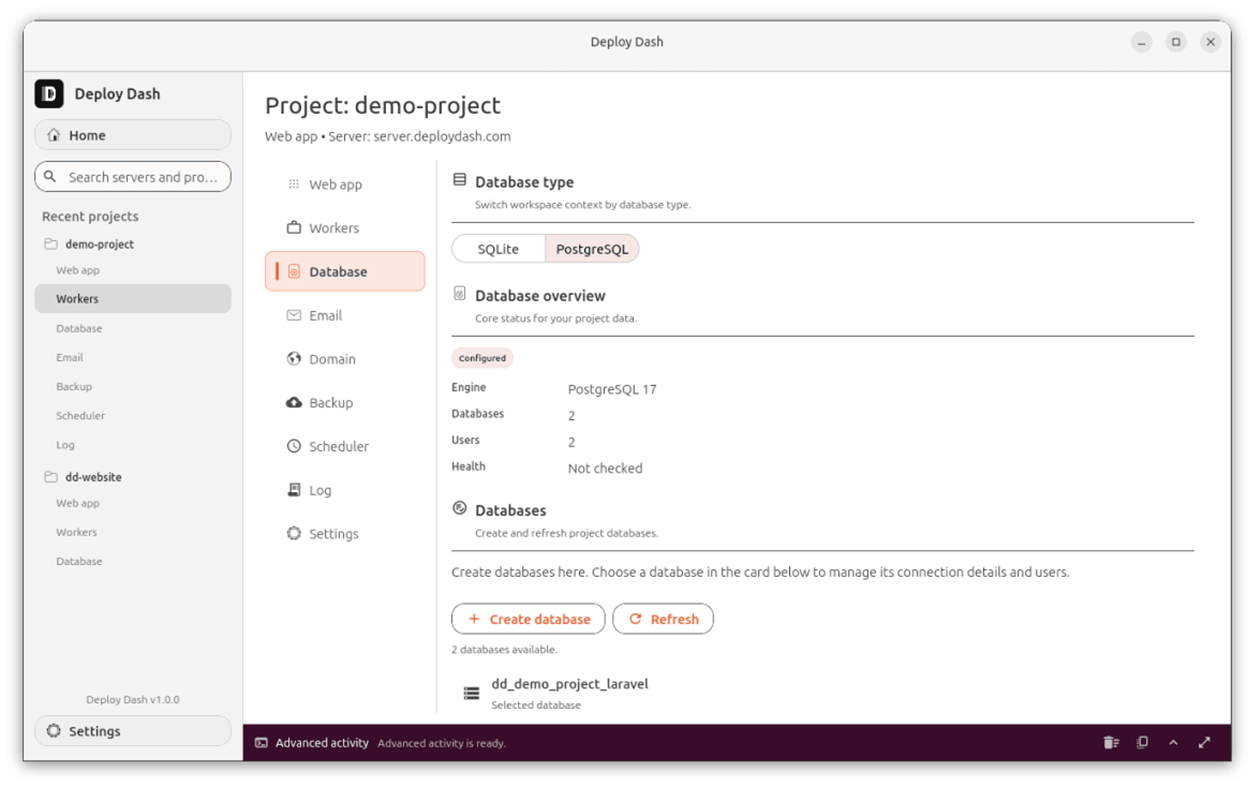This screenshot has width=1254, height=787.
Task: Select the highlighted Database tab in project menu
Action: [345, 271]
